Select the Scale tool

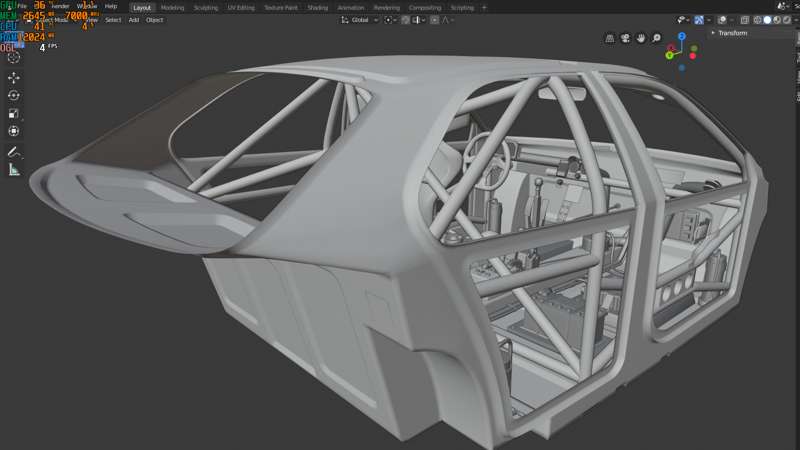coord(14,113)
